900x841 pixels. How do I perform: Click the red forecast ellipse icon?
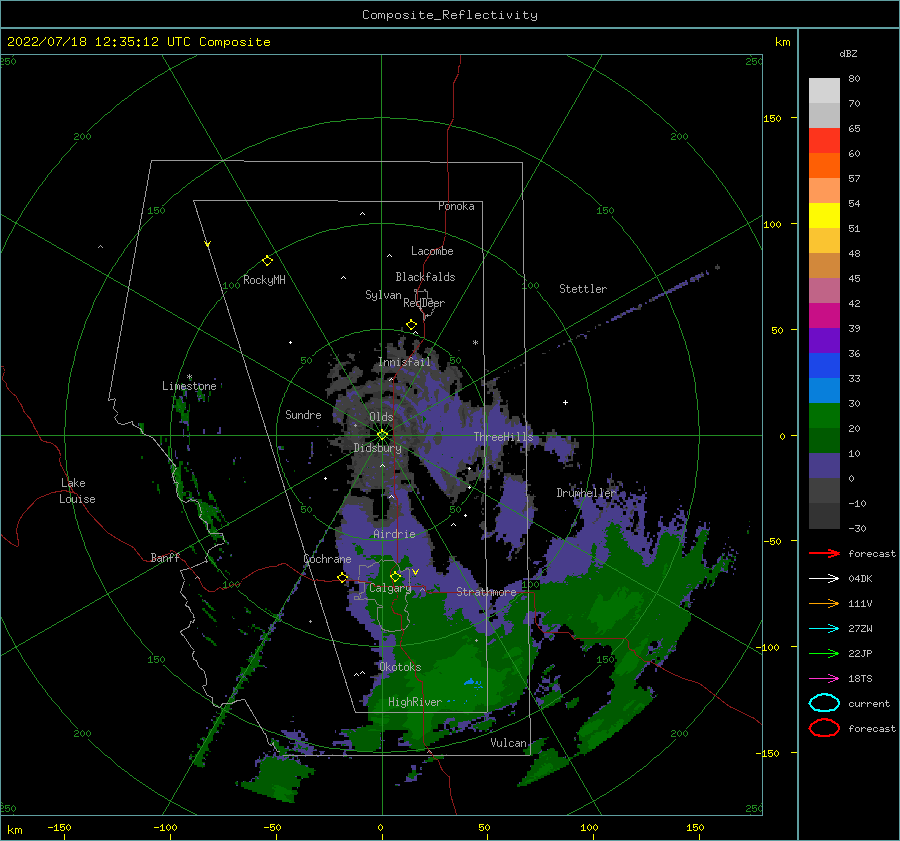pos(824,728)
